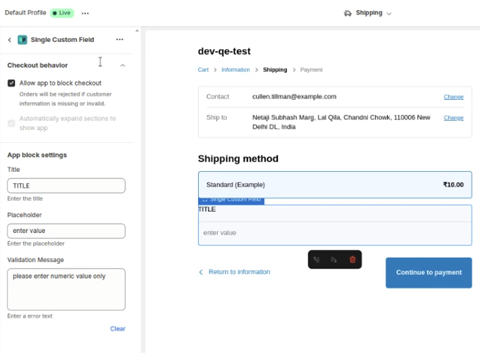The width and height of the screenshot is (480, 360).
Task: Click Continue to payment button
Action: pos(429,273)
